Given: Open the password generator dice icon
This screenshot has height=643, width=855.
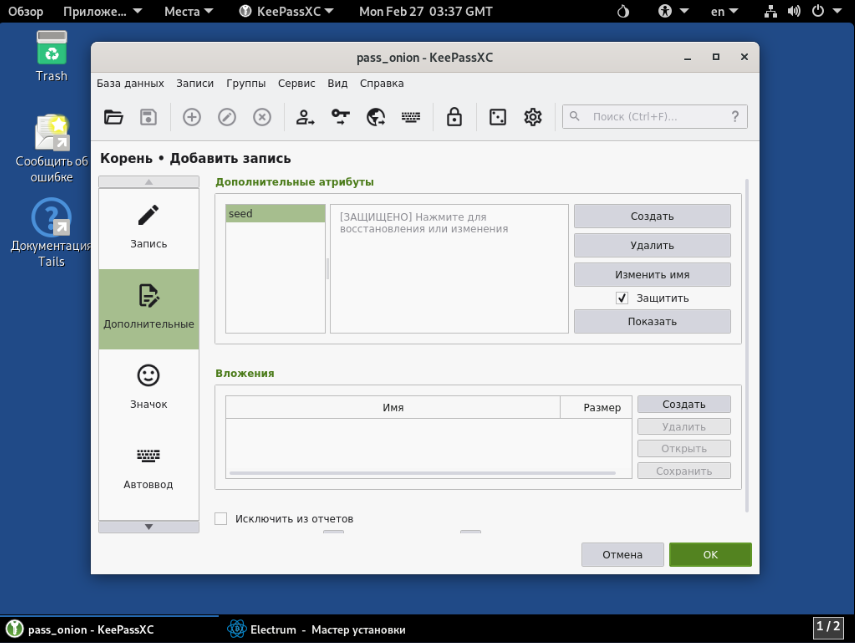Looking at the screenshot, I should point(497,117).
